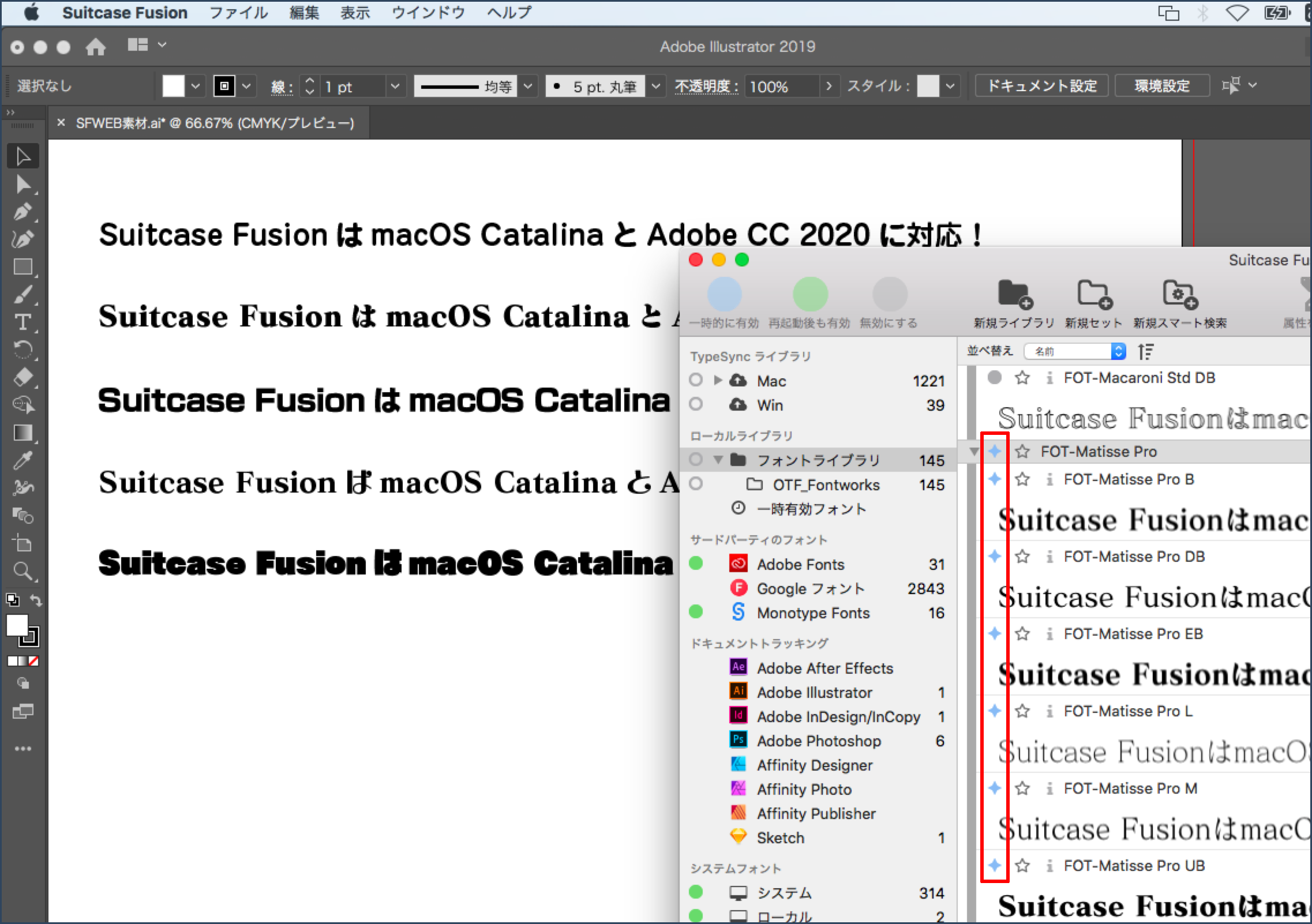1312x924 pixels.
Task: Open Adobe Illustrator document tracking entry
Action: coord(815,692)
